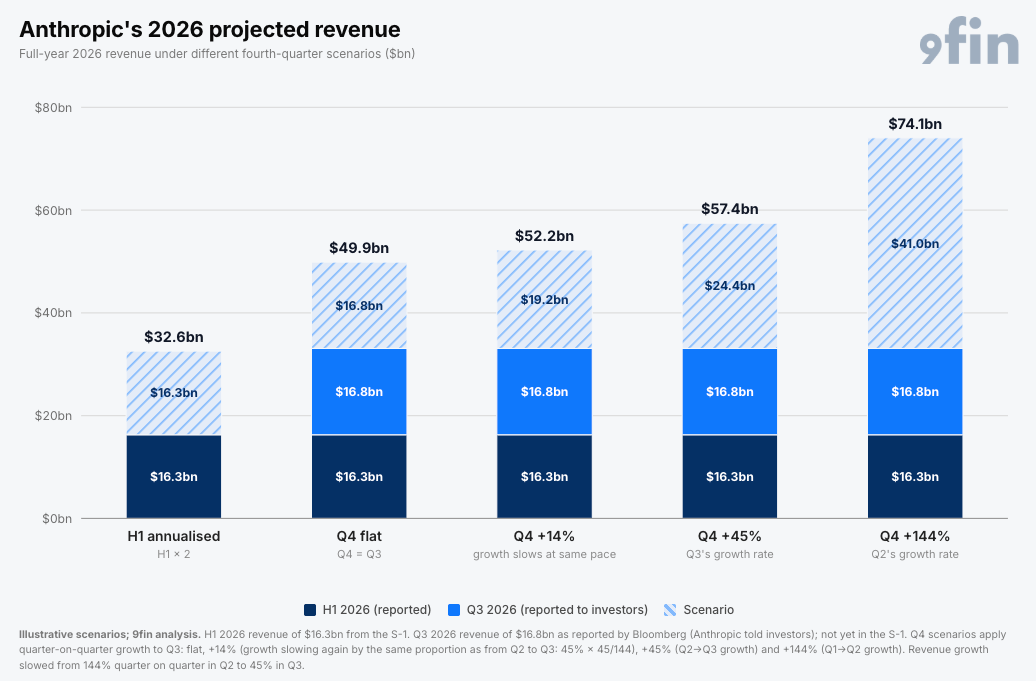Click the 'growth slows at same pace' sublabel
The height and width of the screenshot is (681, 1036).
click(x=544, y=554)
